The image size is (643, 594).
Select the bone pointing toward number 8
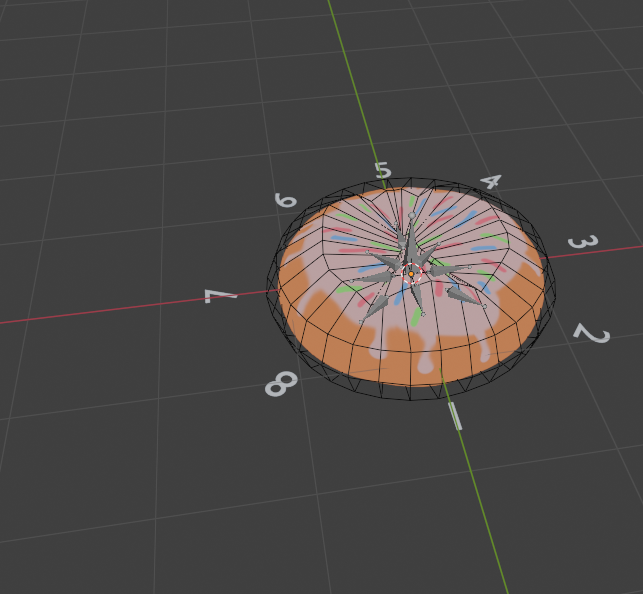coord(374,309)
